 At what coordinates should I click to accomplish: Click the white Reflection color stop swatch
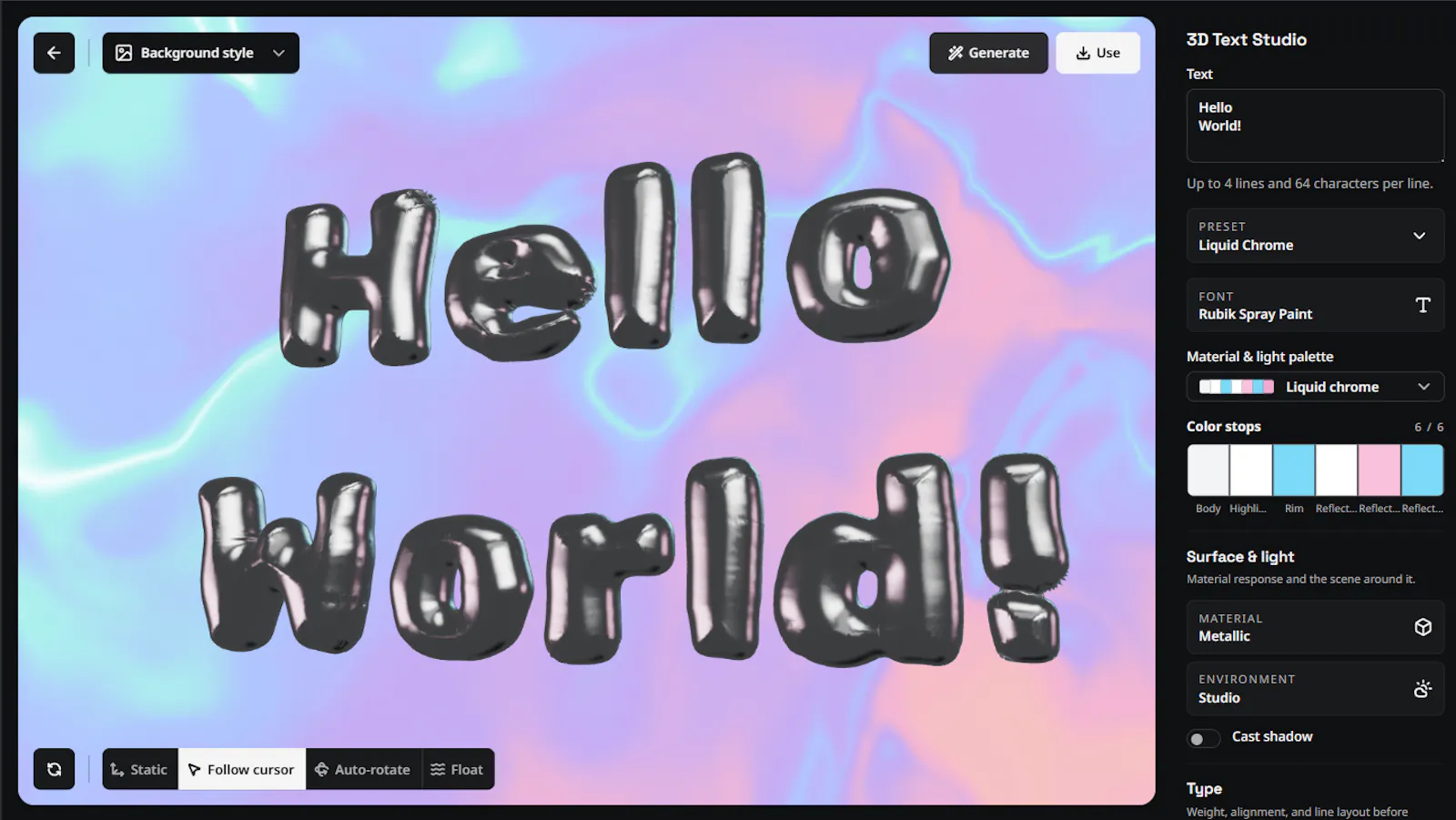click(x=1337, y=470)
